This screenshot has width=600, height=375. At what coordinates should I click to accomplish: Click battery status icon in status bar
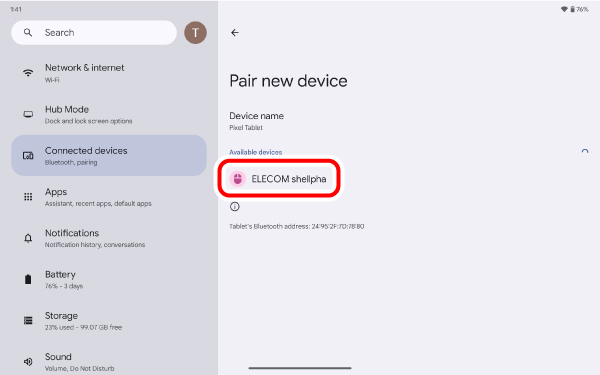[x=573, y=9]
